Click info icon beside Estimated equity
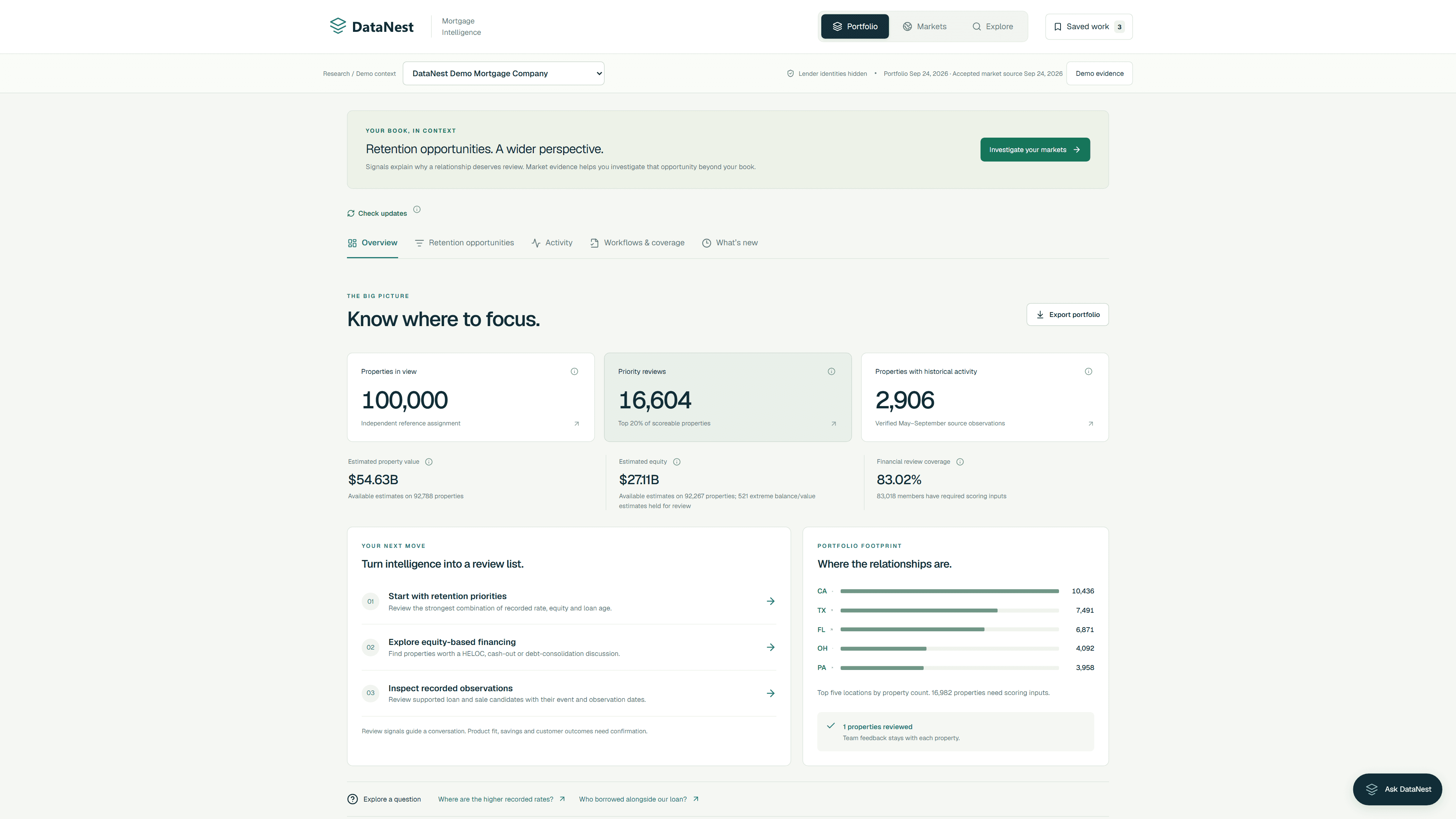 [x=677, y=462]
